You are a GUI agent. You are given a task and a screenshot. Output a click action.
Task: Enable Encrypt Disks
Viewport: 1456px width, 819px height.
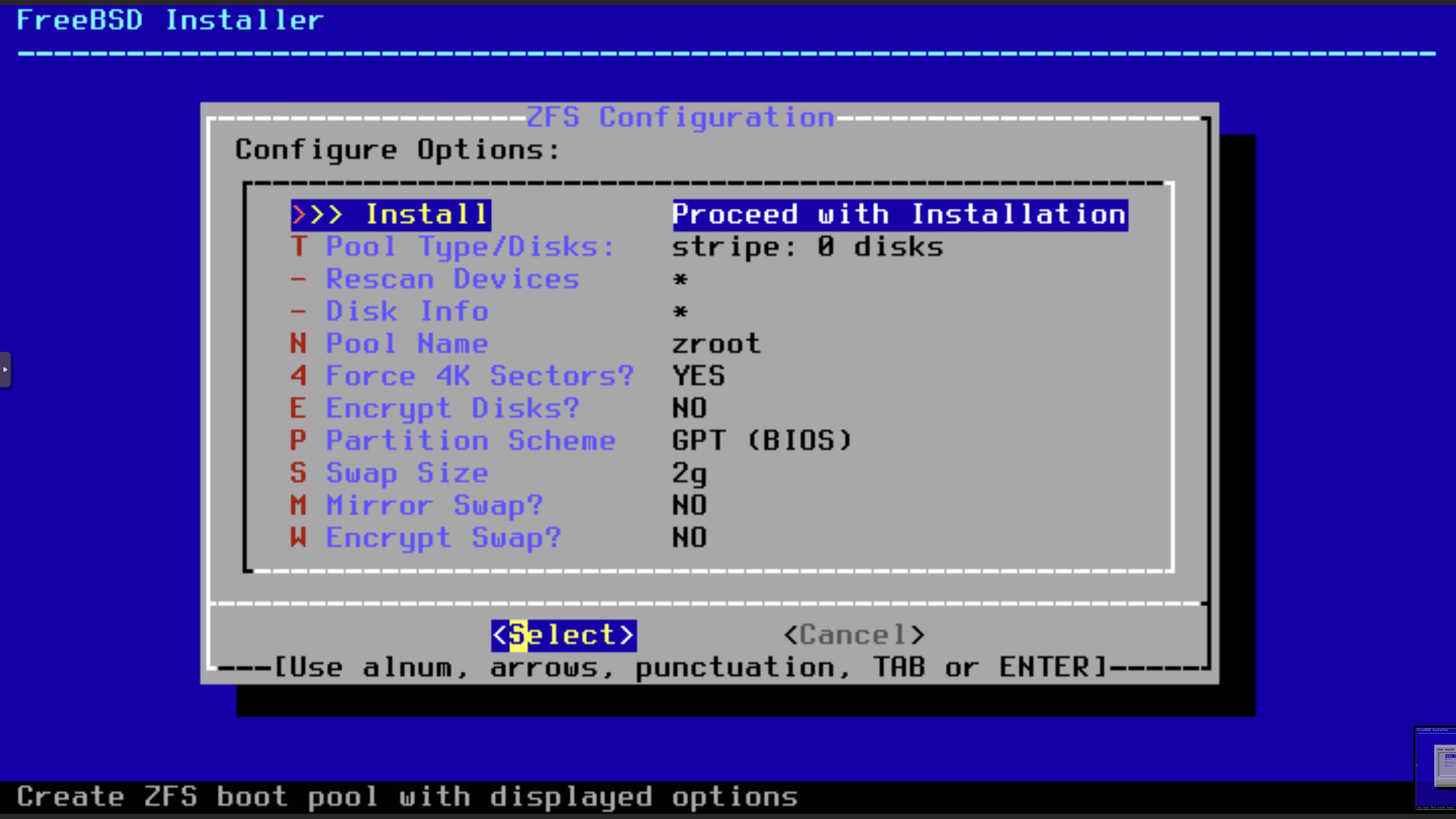point(452,408)
